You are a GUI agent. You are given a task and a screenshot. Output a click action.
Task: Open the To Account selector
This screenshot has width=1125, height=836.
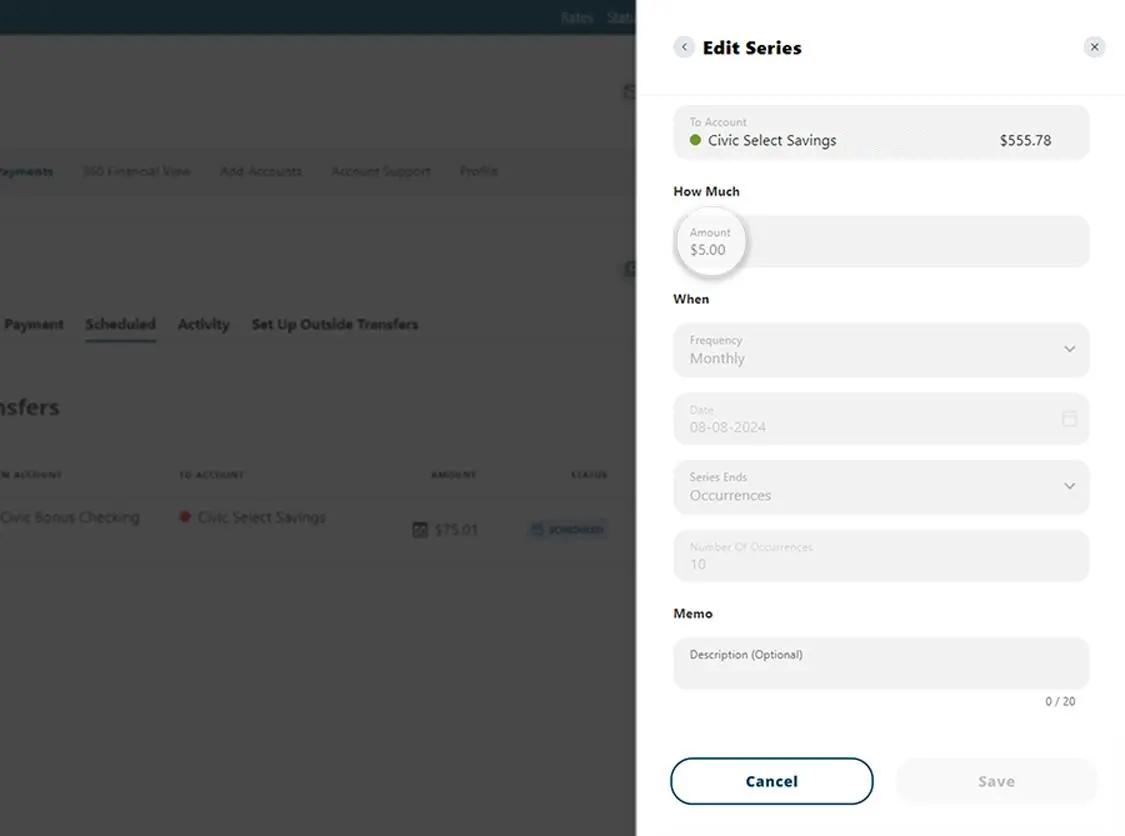(x=880, y=132)
